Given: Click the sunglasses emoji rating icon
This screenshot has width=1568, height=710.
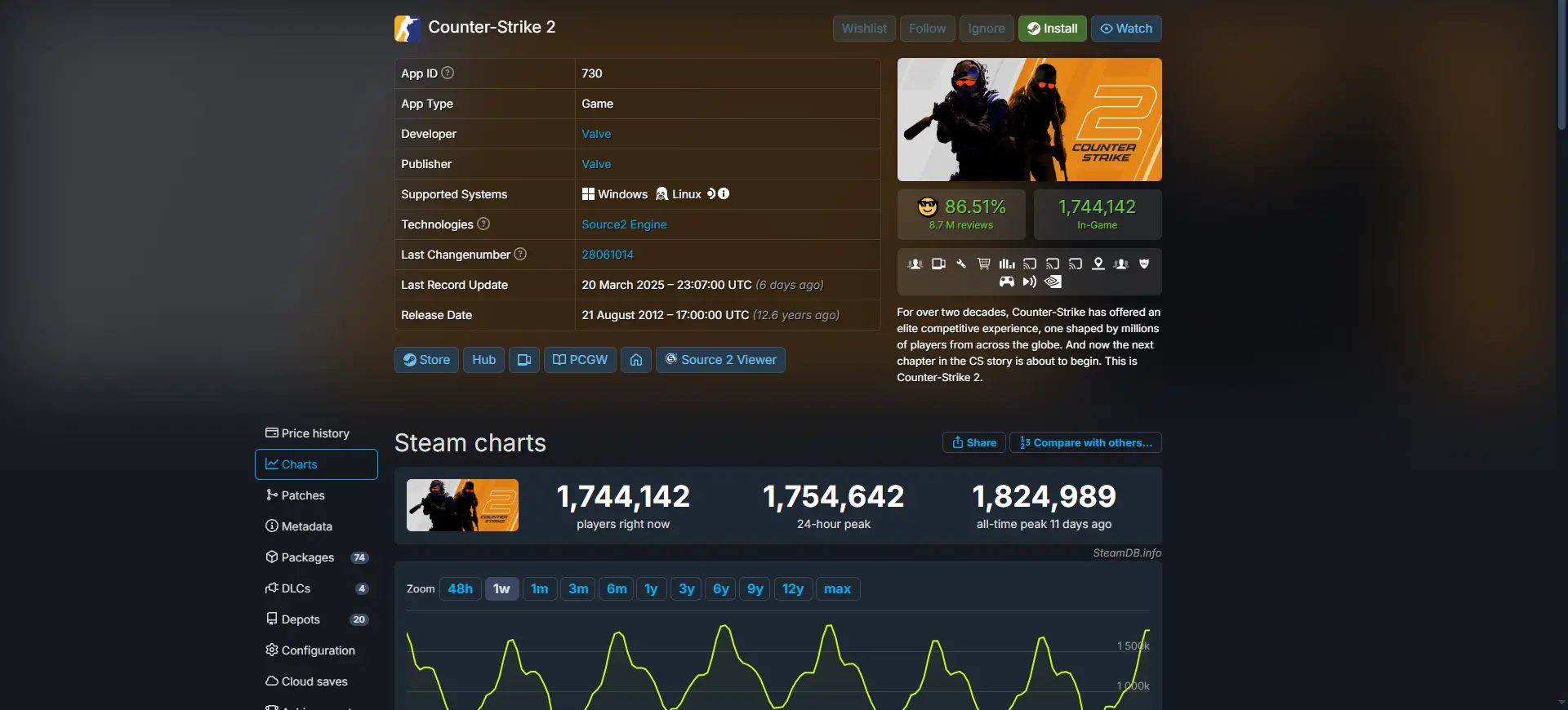Looking at the screenshot, I should (927, 206).
